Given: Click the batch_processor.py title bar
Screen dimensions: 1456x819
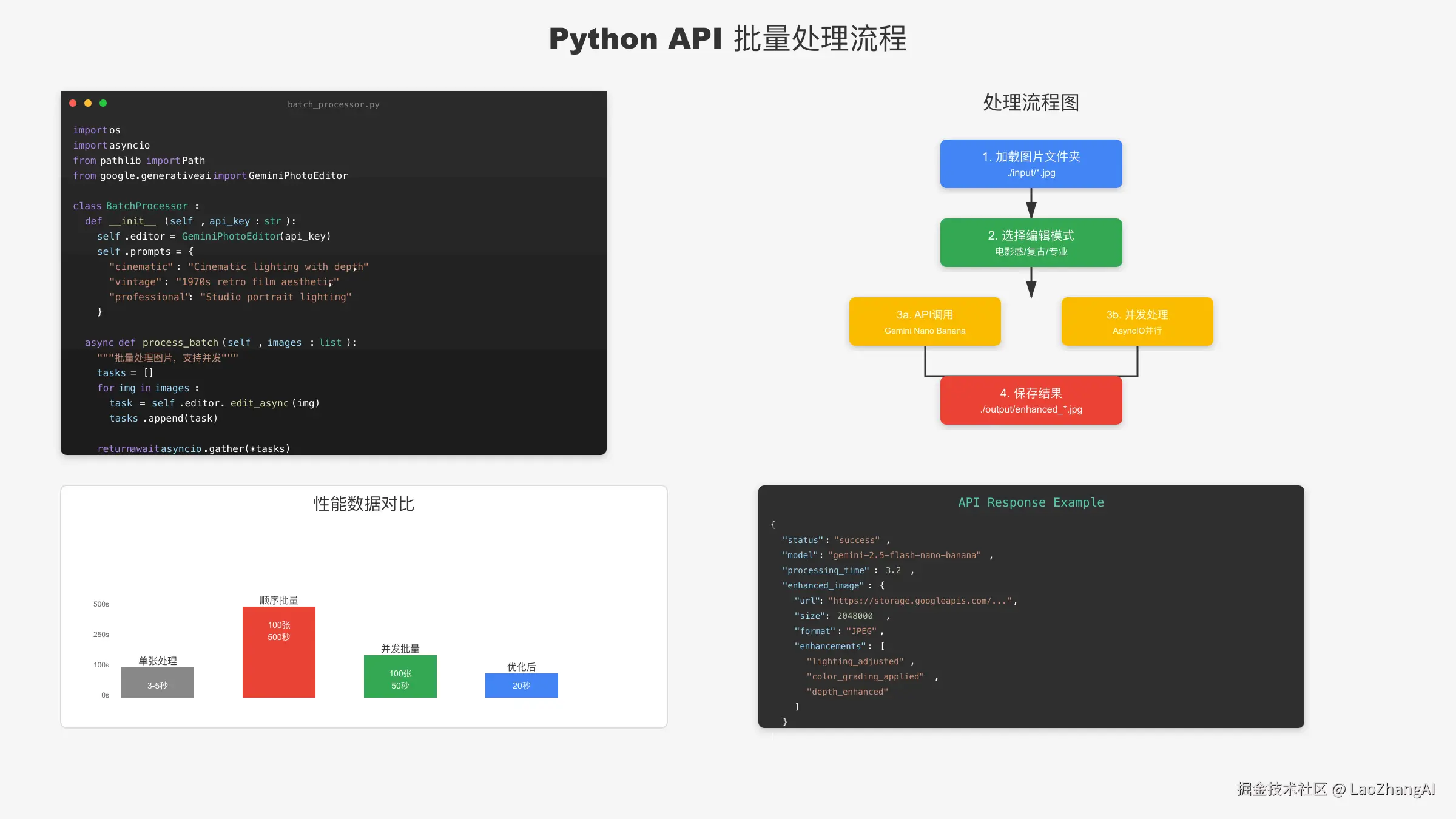Looking at the screenshot, I should pyautogui.click(x=334, y=104).
